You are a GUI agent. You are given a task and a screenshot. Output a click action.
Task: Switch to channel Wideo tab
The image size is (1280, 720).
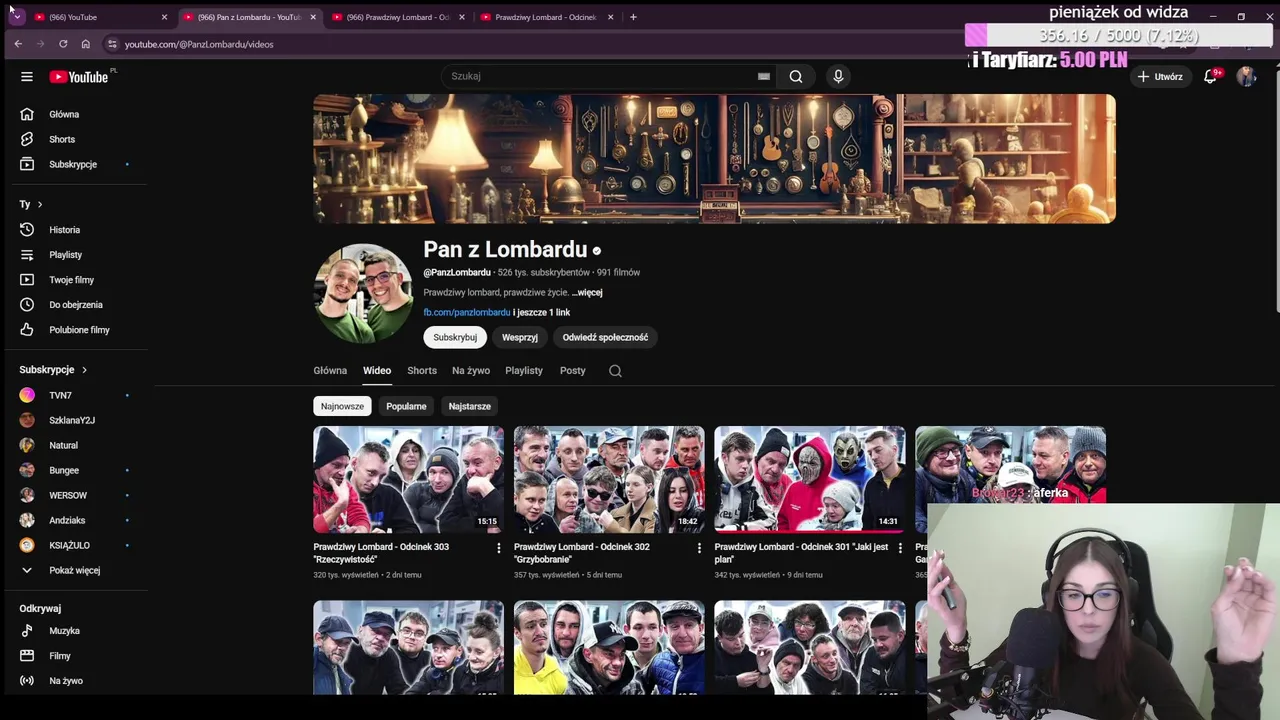pyautogui.click(x=377, y=371)
